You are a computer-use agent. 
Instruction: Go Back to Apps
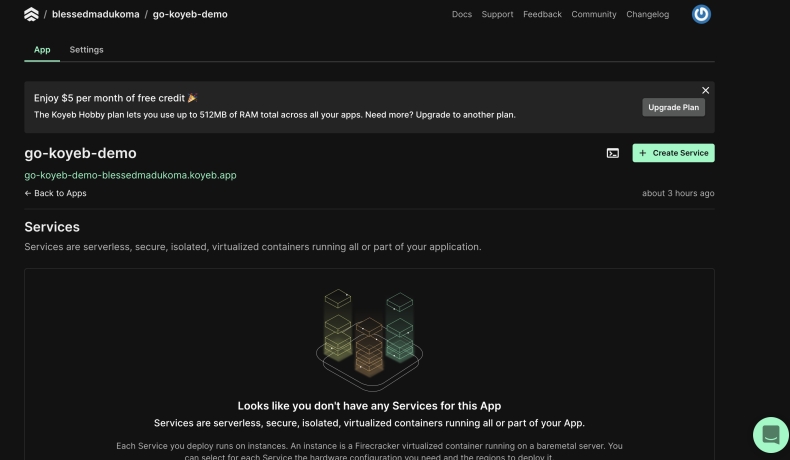click(x=55, y=193)
